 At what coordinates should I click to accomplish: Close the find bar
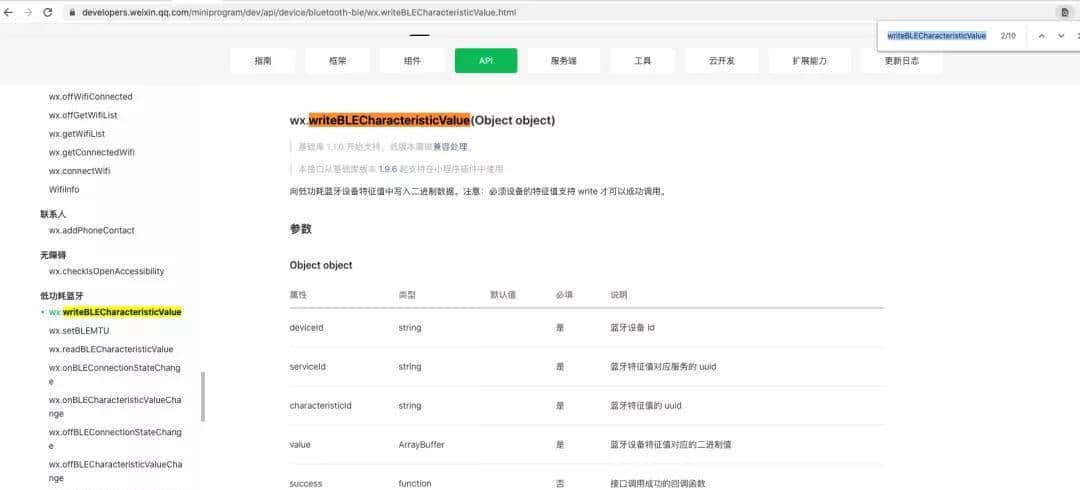click(x=1077, y=36)
